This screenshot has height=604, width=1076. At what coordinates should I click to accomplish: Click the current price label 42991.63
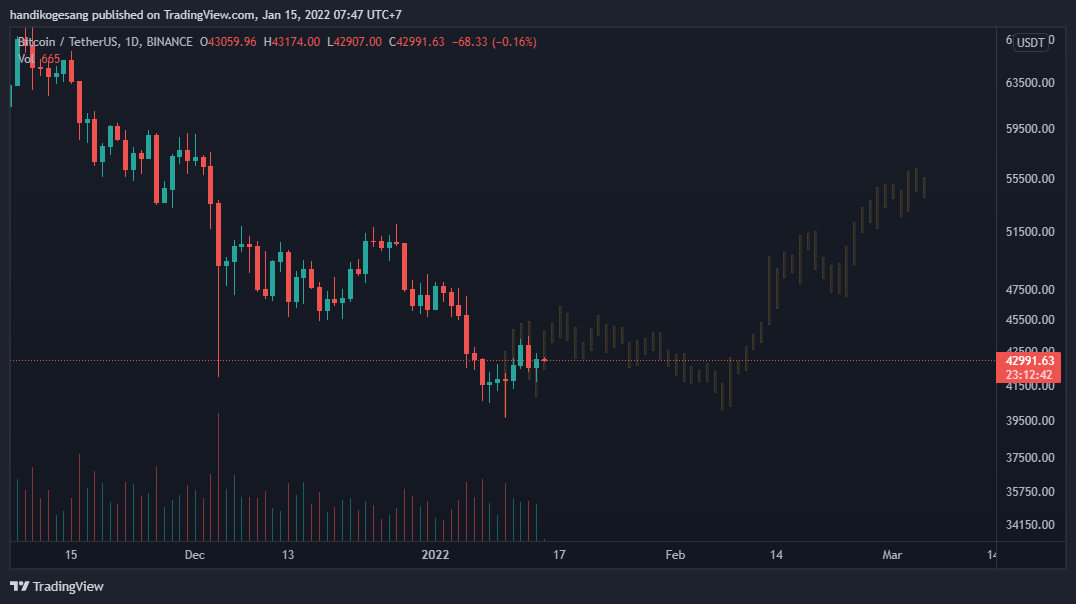(1029, 360)
